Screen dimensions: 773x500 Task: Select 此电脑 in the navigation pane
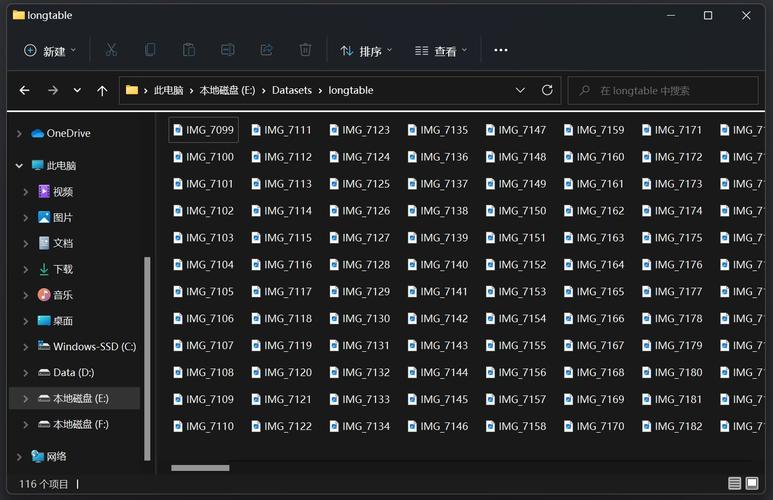(54, 165)
